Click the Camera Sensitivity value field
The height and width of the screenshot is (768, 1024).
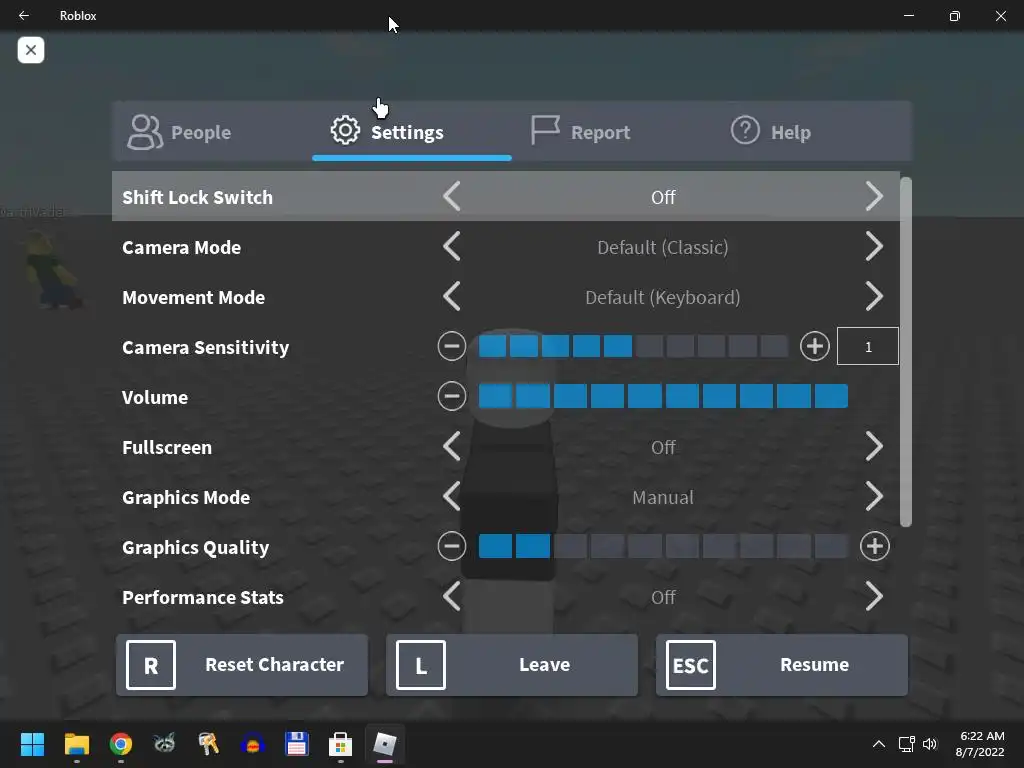[868, 346]
